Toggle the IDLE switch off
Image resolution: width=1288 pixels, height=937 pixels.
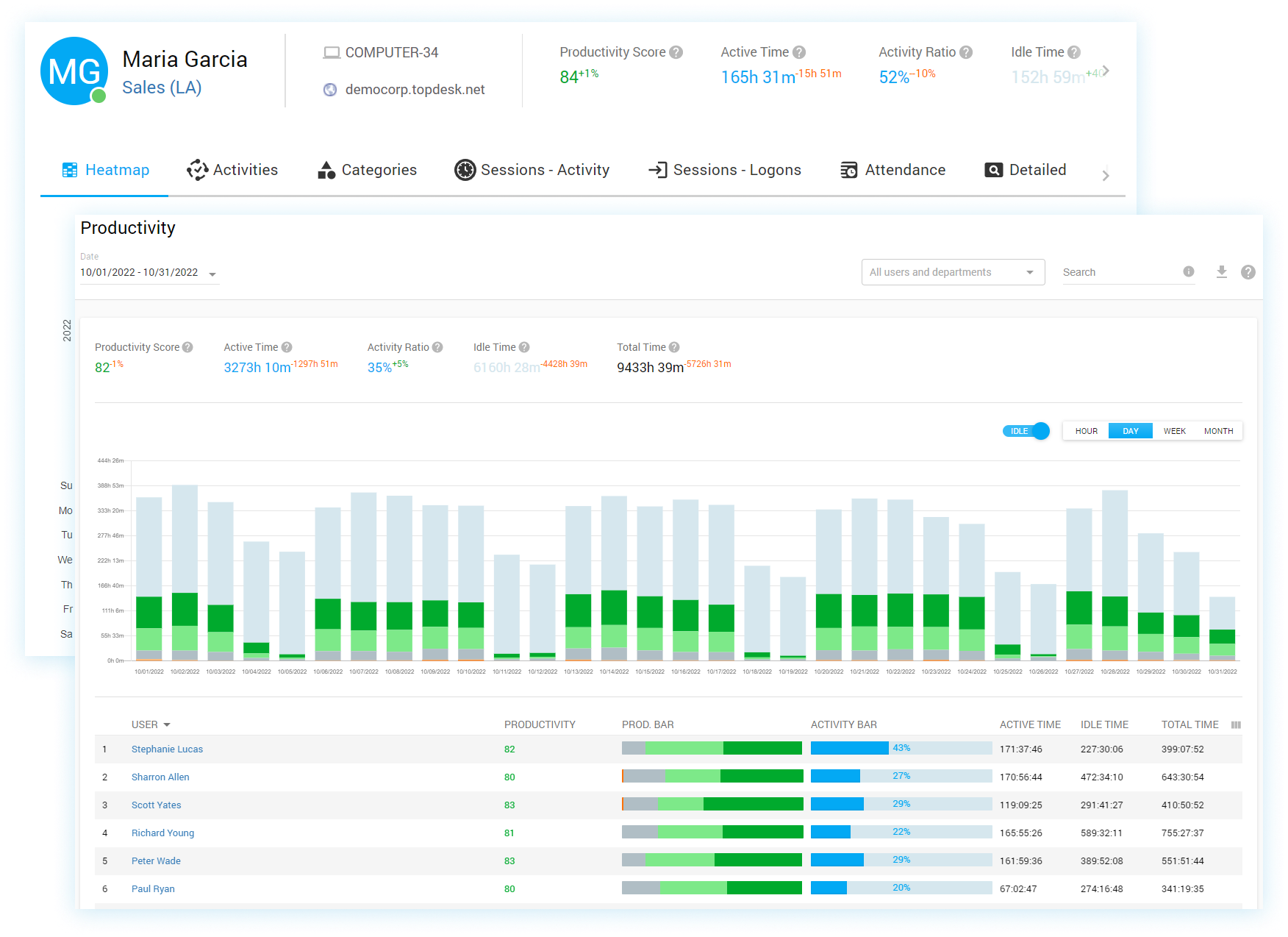point(1027,431)
